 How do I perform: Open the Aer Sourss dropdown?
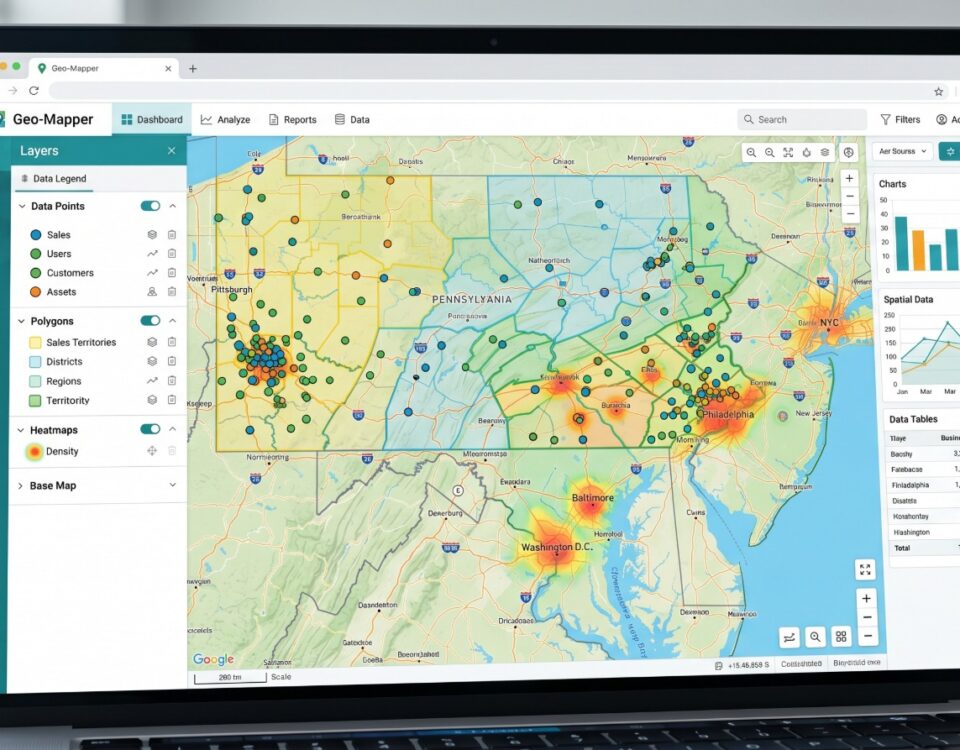click(x=902, y=151)
